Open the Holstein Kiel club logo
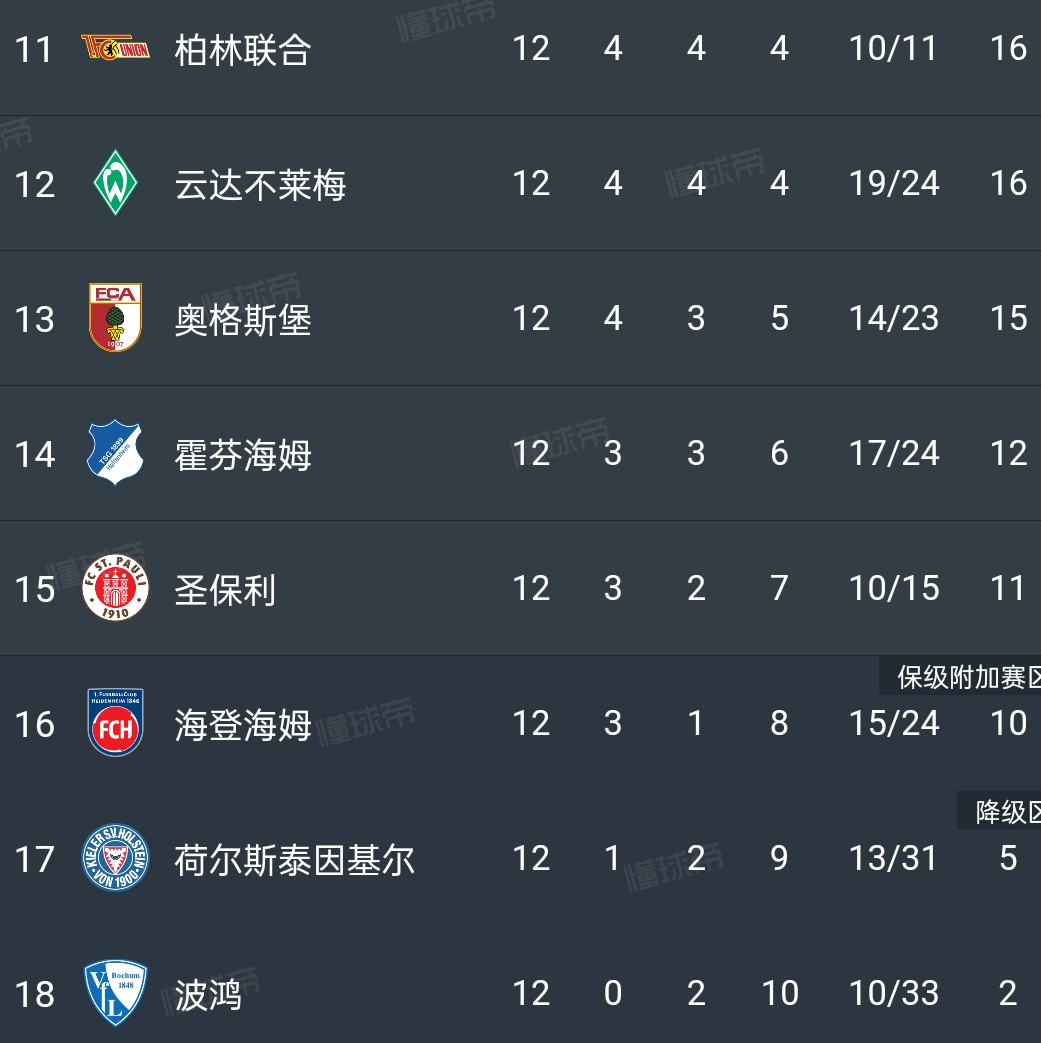Screen dimensions: 1041x1043 [x=115, y=858]
